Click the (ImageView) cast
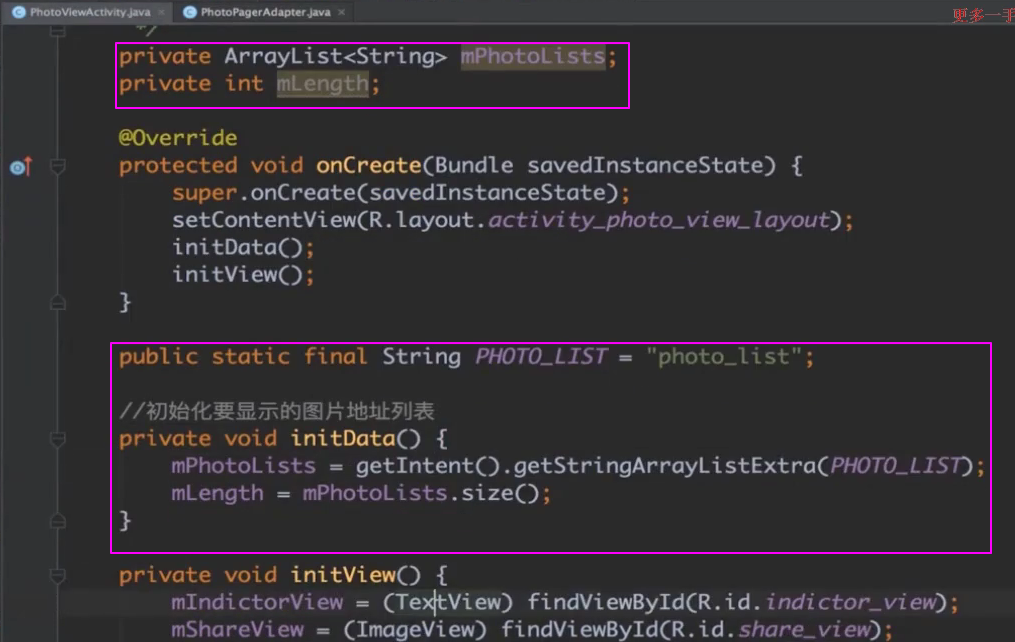1015x642 pixels. point(414,630)
